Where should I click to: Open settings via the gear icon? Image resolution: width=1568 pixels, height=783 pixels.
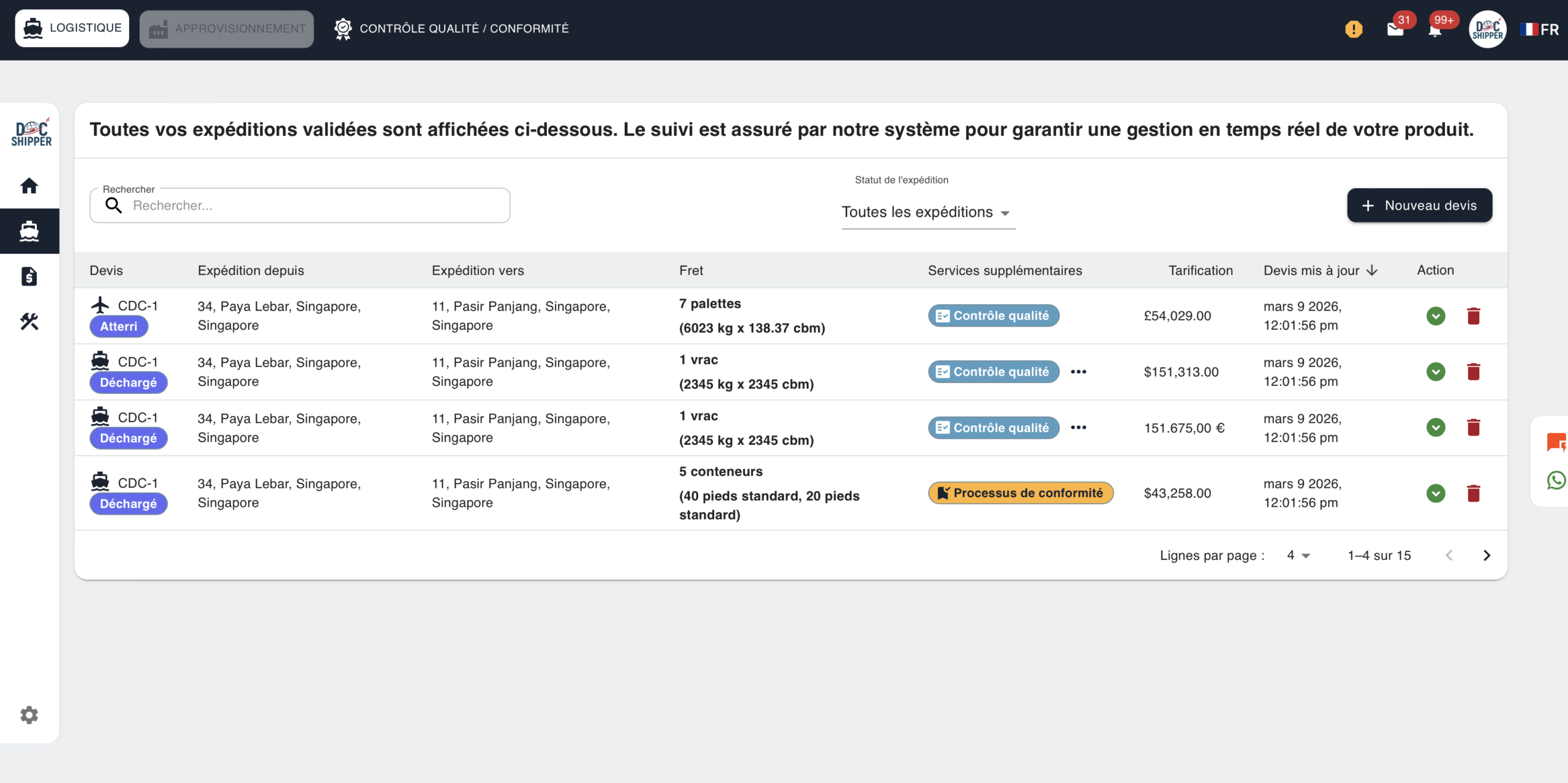click(x=29, y=714)
